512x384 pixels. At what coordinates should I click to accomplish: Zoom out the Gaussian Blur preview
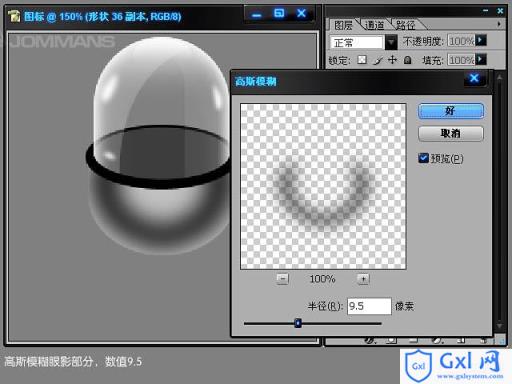[283, 279]
